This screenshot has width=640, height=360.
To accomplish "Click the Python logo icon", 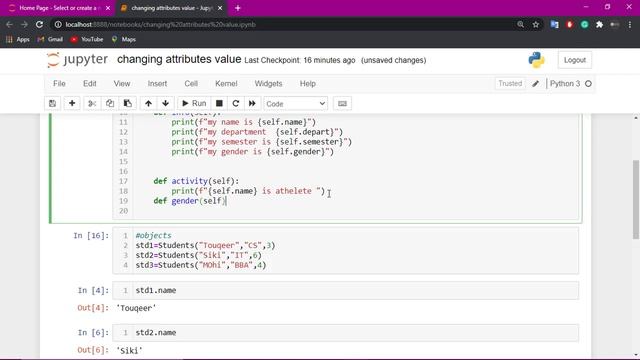I will pos(536,60).
